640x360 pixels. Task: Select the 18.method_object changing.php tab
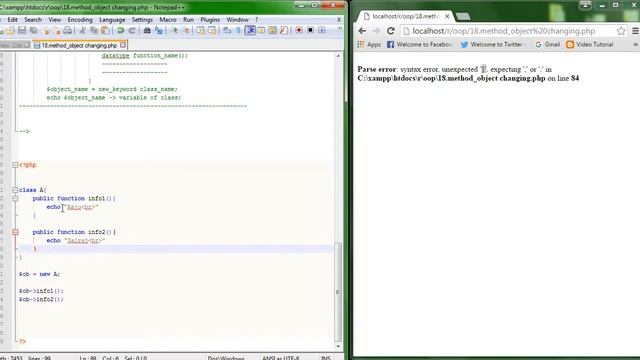[x=79, y=45]
